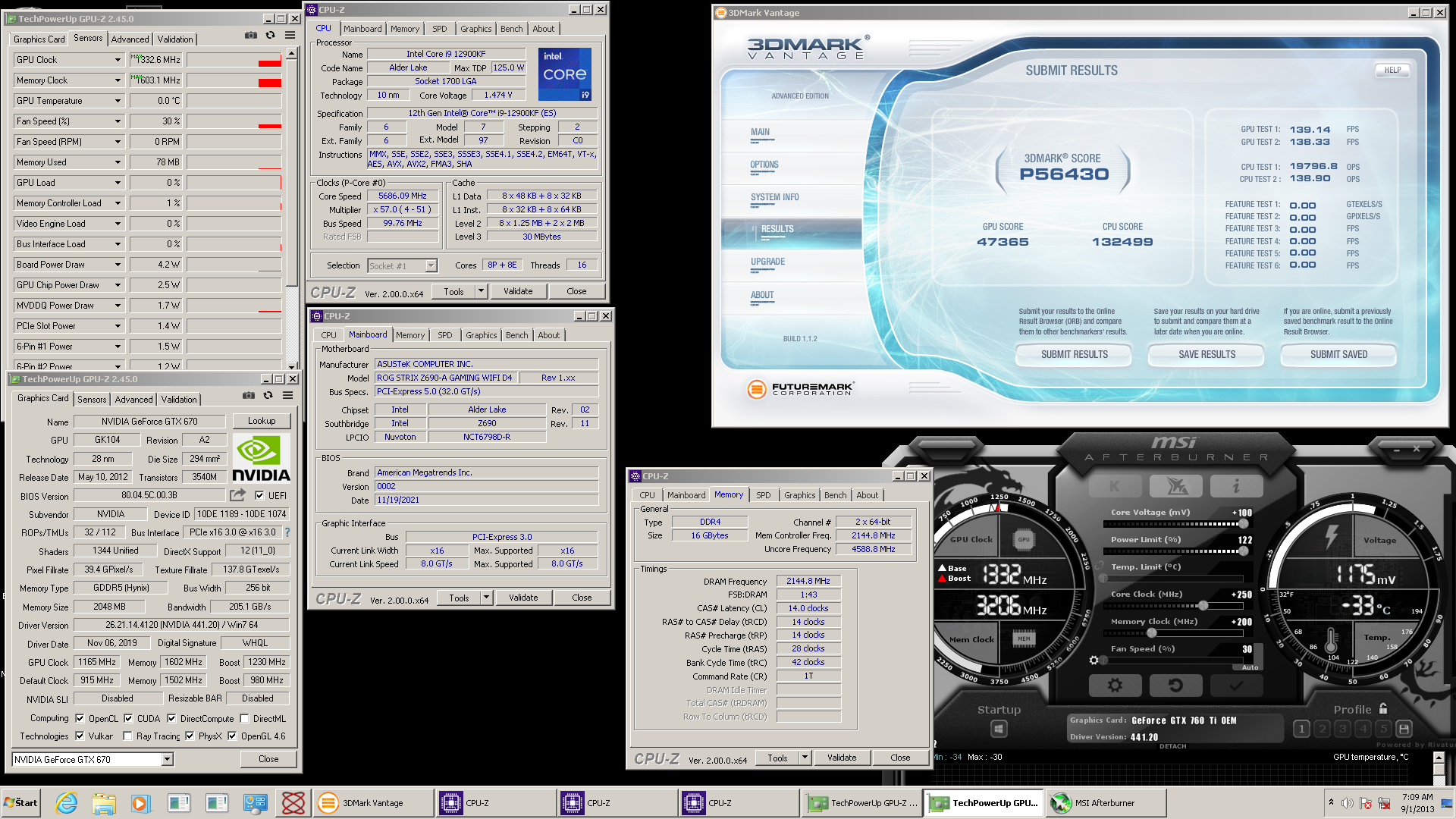Open Tools dropdown arrow in CPU-Z Mainboard window
1456x819 pixels.
click(486, 598)
